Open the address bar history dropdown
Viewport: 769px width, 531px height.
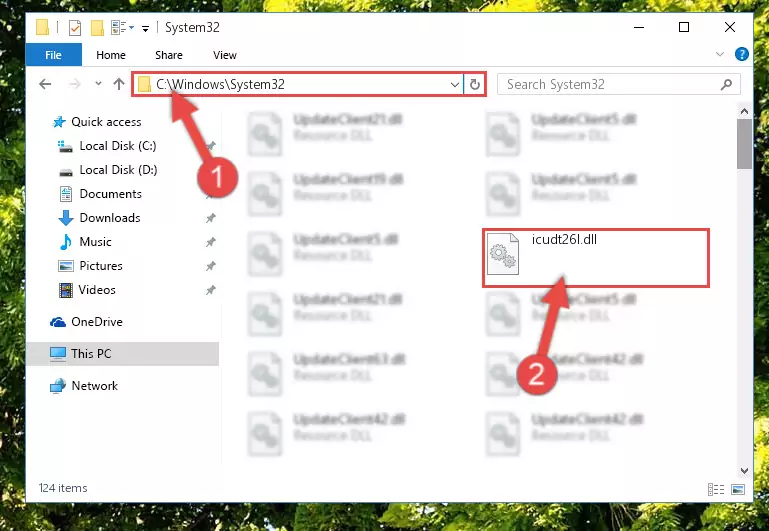(455, 84)
